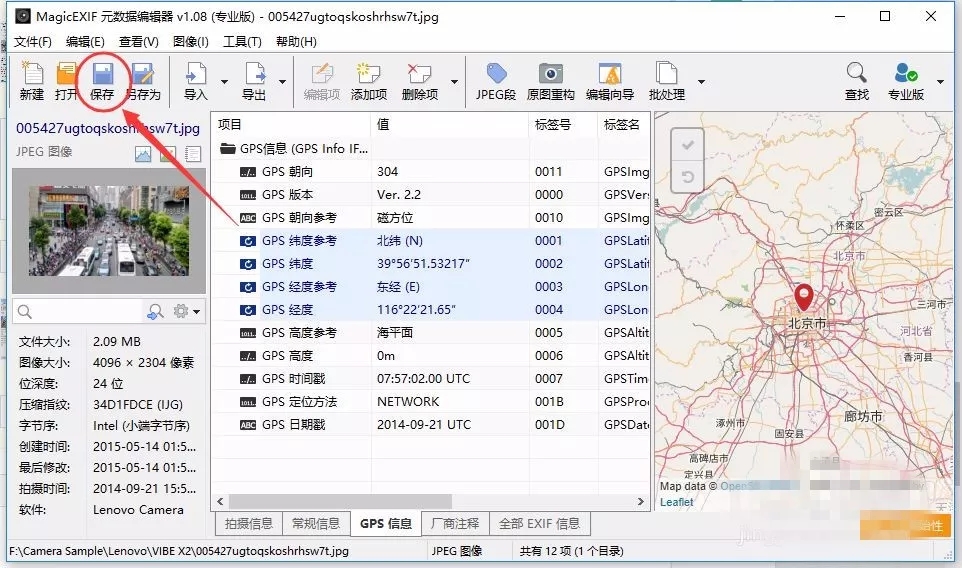Screen dimensions: 962x568
Task: Click the New (新建) file icon
Action: click(32, 74)
